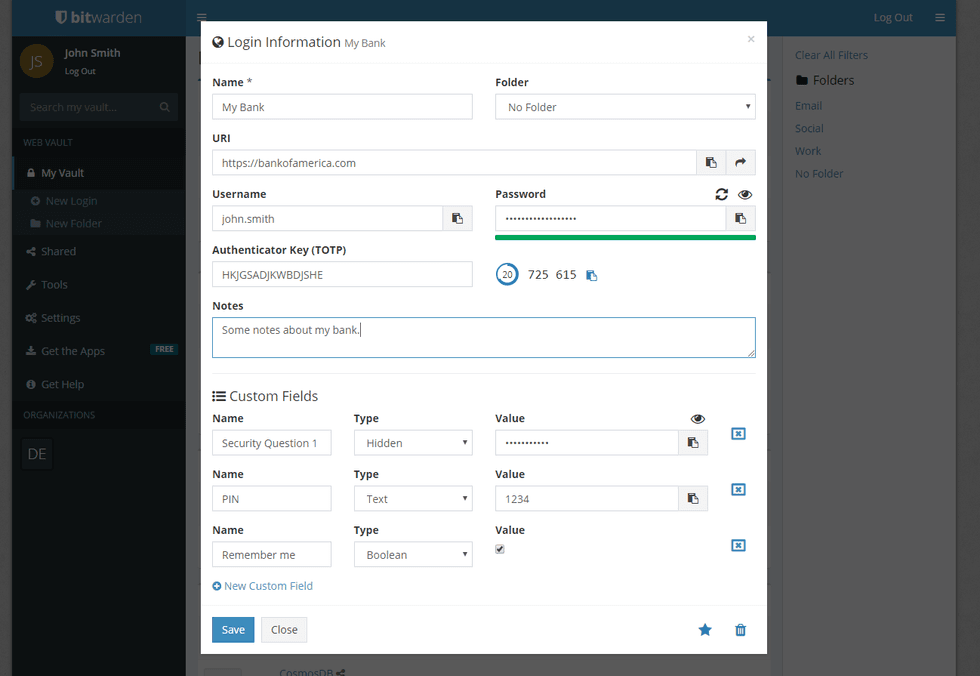Viewport: 980px width, 676px height.
Task: Open the Folder dropdown
Action: click(625, 107)
